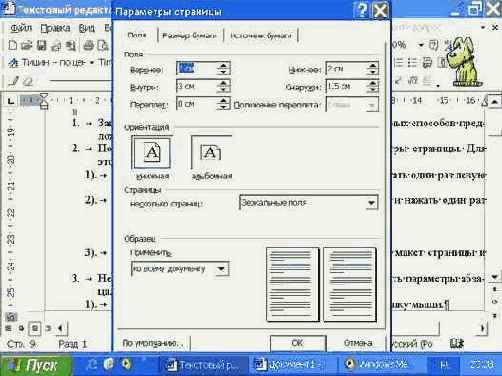Click the dialog Help question mark icon
Screen dimensions: 502x376
point(362,10)
